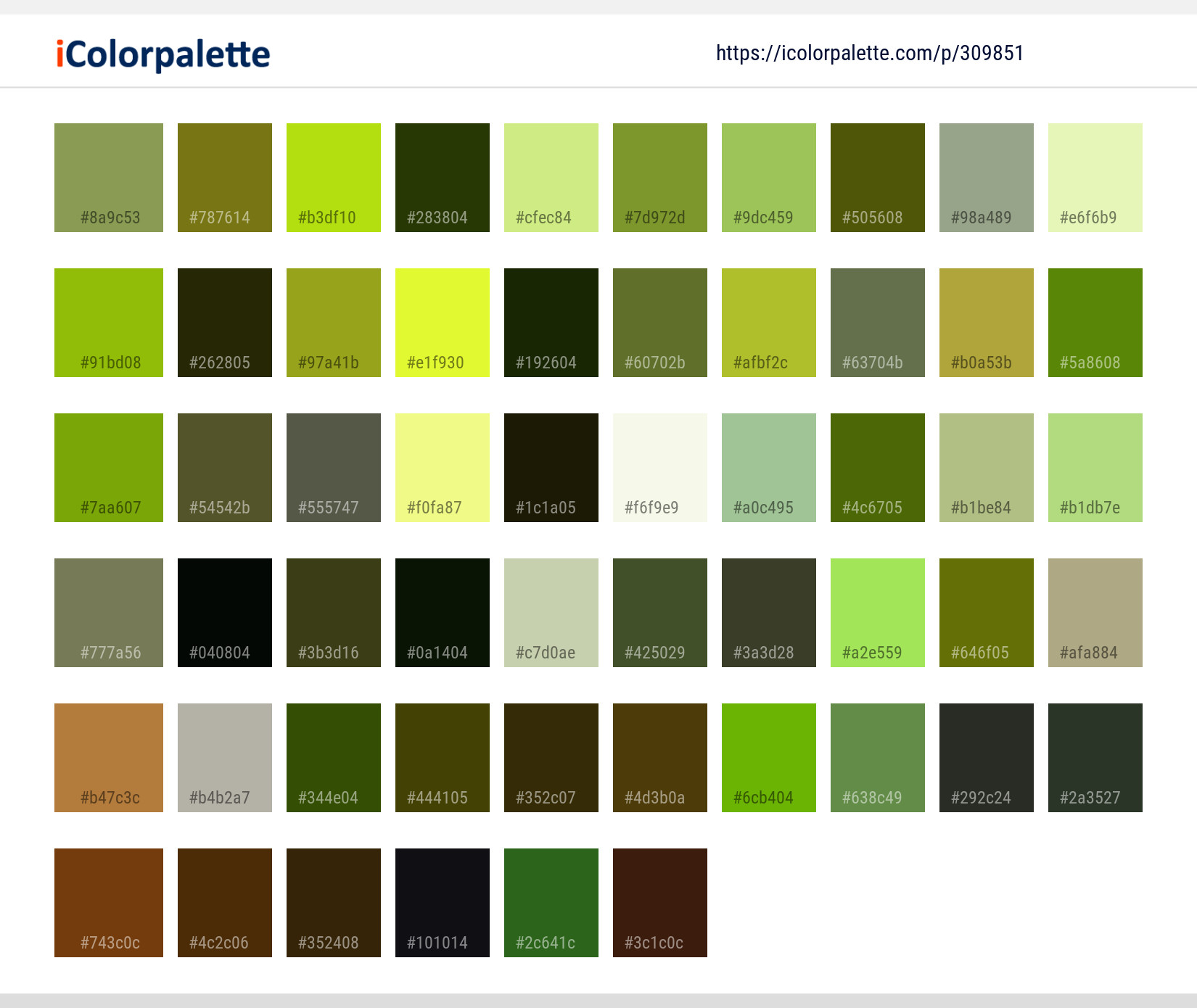Select the forest green #2c641c swatch

point(551,903)
